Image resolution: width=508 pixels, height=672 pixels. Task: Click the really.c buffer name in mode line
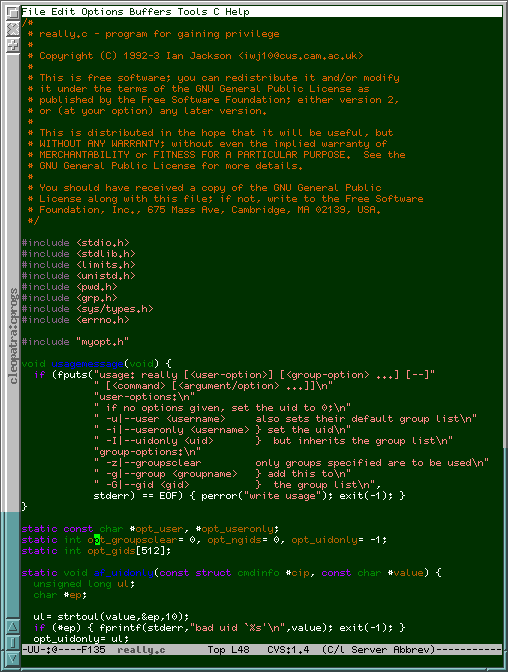(141, 650)
